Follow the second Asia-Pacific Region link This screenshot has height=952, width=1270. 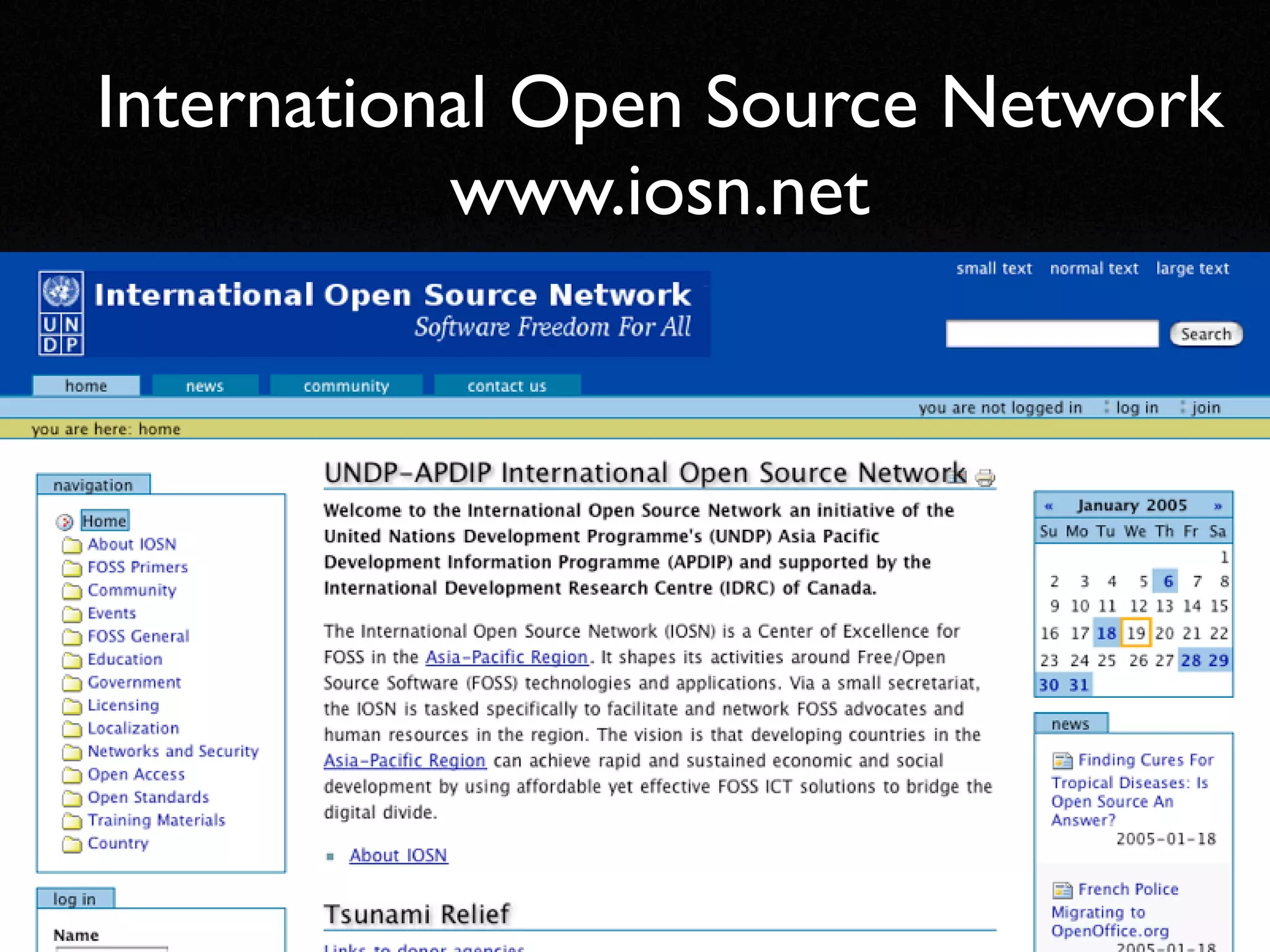tap(405, 760)
